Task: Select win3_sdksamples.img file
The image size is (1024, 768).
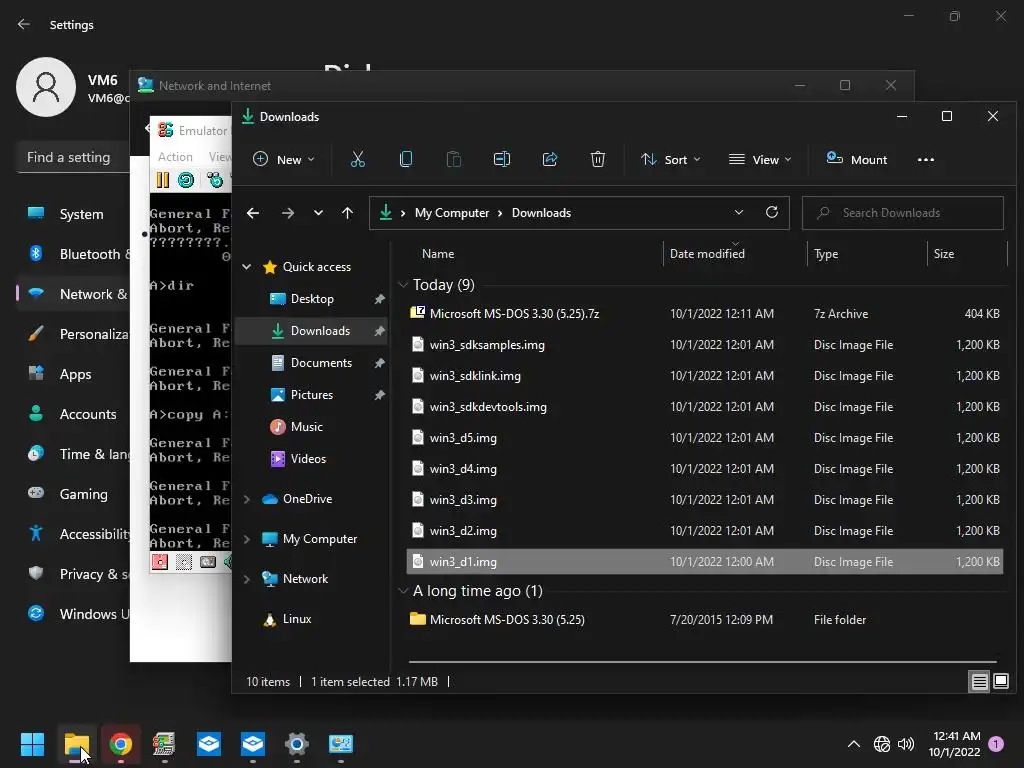Action: point(704,345)
